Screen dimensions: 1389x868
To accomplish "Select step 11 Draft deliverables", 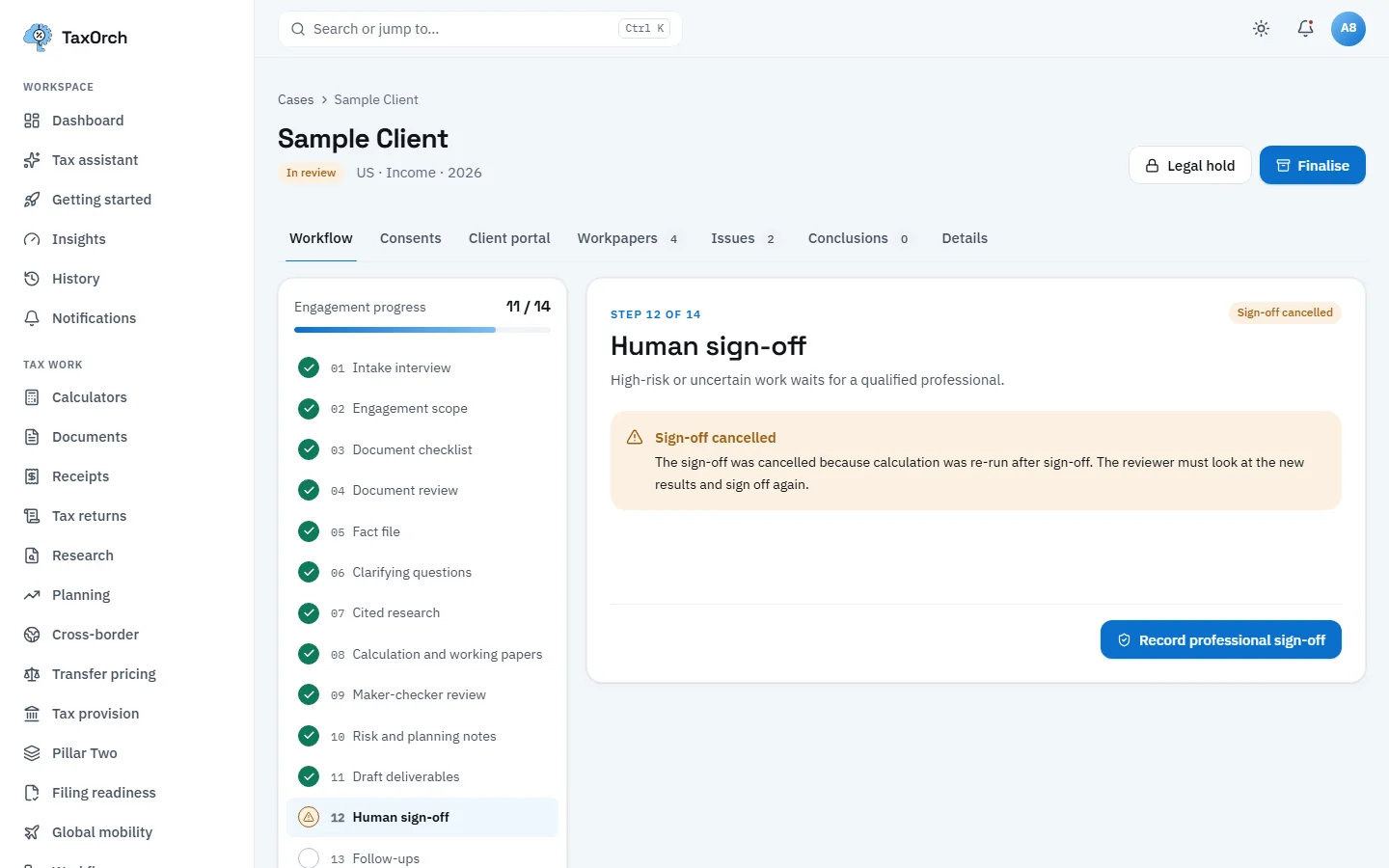I will click(x=422, y=776).
